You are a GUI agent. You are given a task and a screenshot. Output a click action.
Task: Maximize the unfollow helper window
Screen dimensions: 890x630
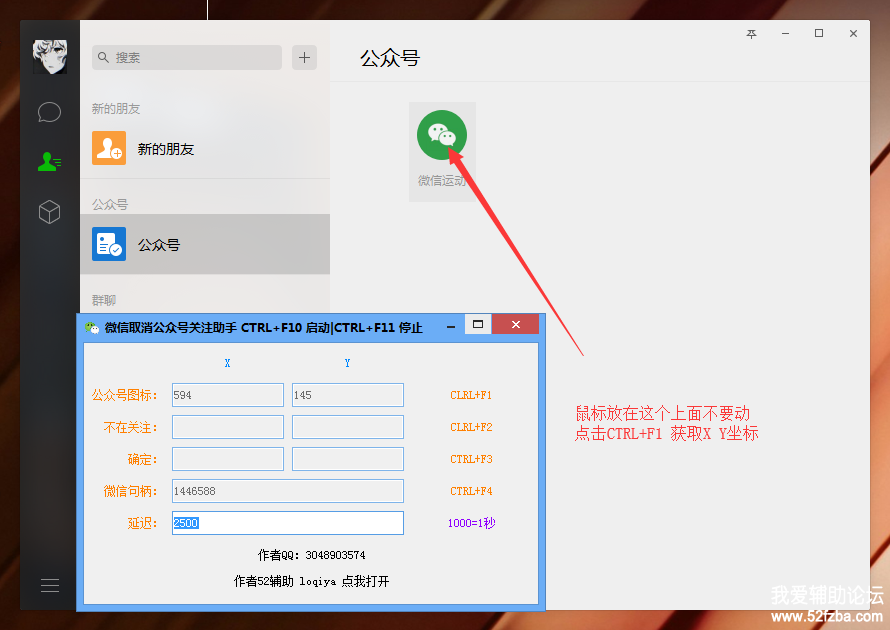(x=478, y=325)
